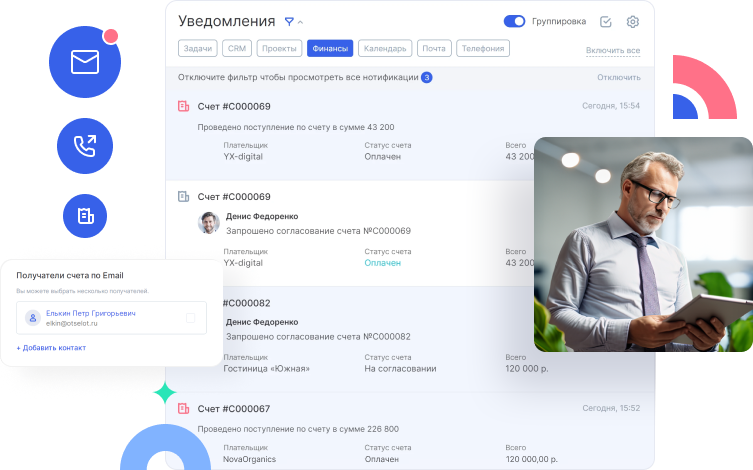Click the blue invoice document circle icon
This screenshot has width=753, height=470.
85,216
